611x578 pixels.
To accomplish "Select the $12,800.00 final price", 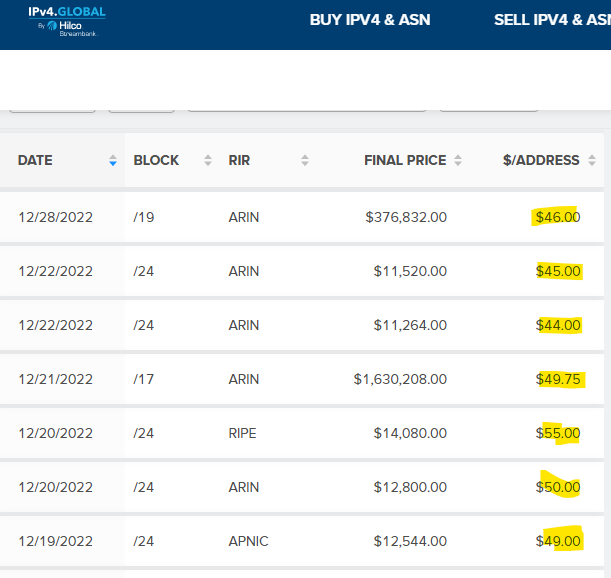I will [410, 487].
